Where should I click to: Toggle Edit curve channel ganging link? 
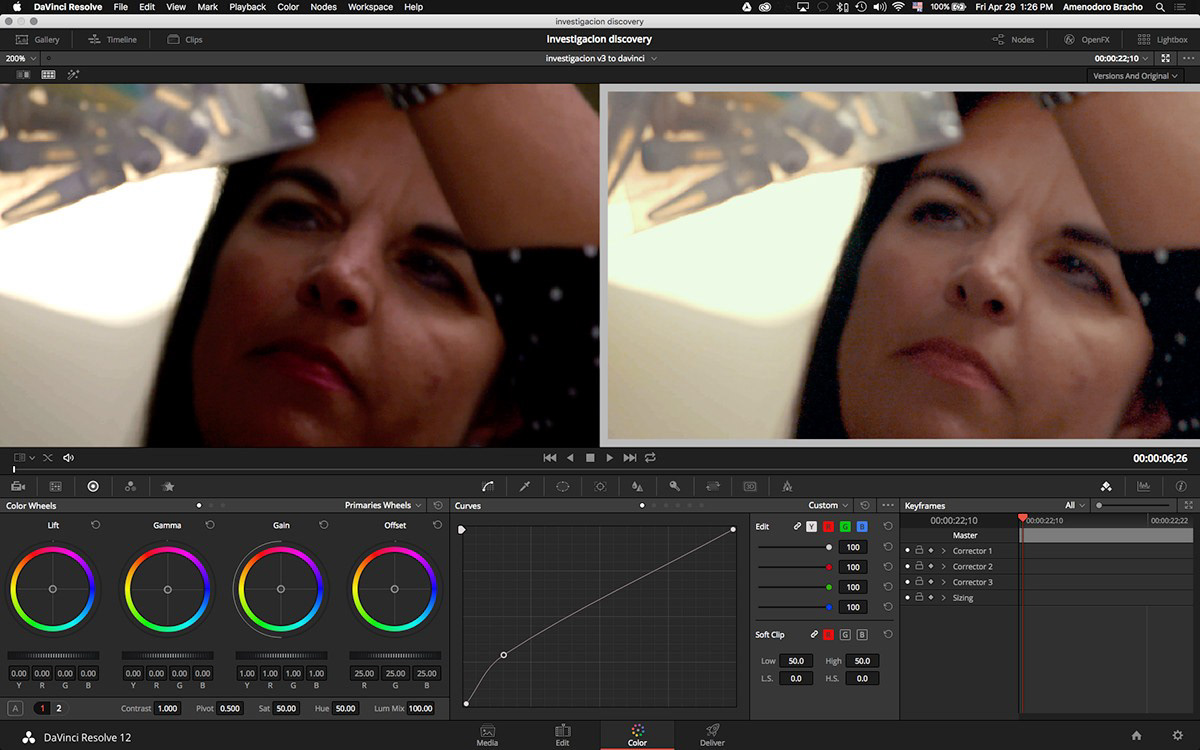pos(798,526)
